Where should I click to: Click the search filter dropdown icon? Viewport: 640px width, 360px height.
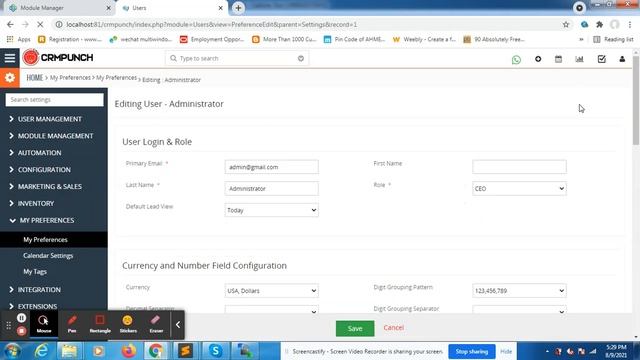click(301, 58)
